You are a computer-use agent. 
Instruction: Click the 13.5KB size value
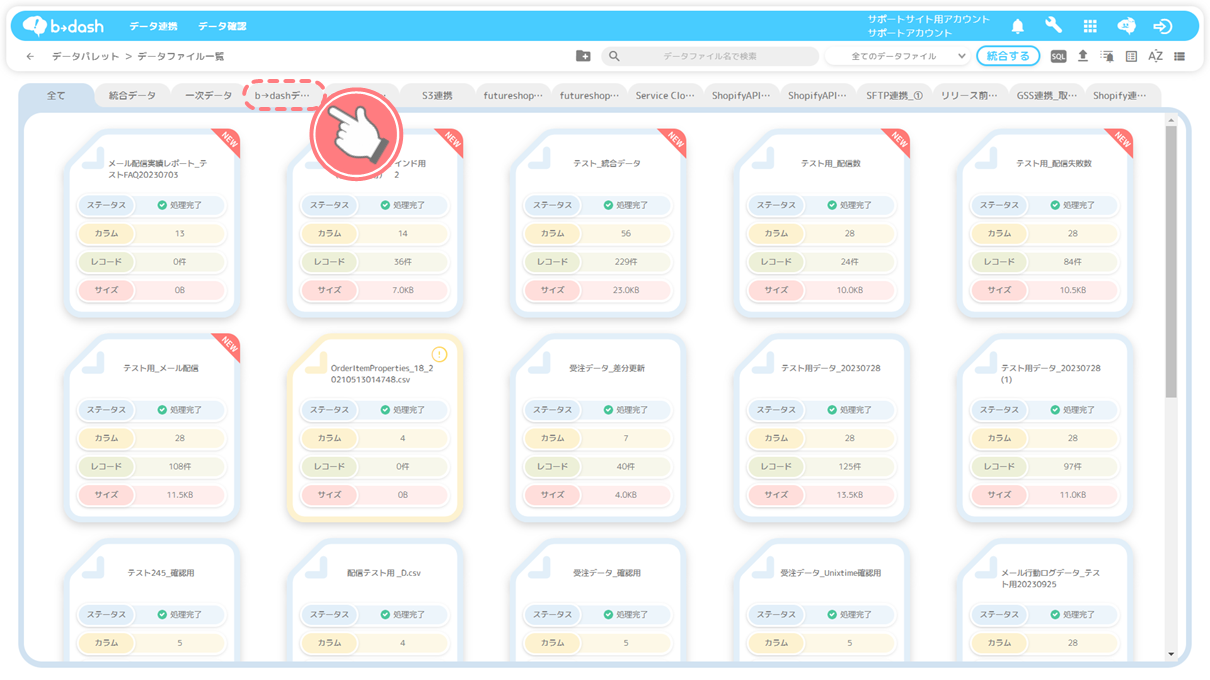tap(849, 495)
